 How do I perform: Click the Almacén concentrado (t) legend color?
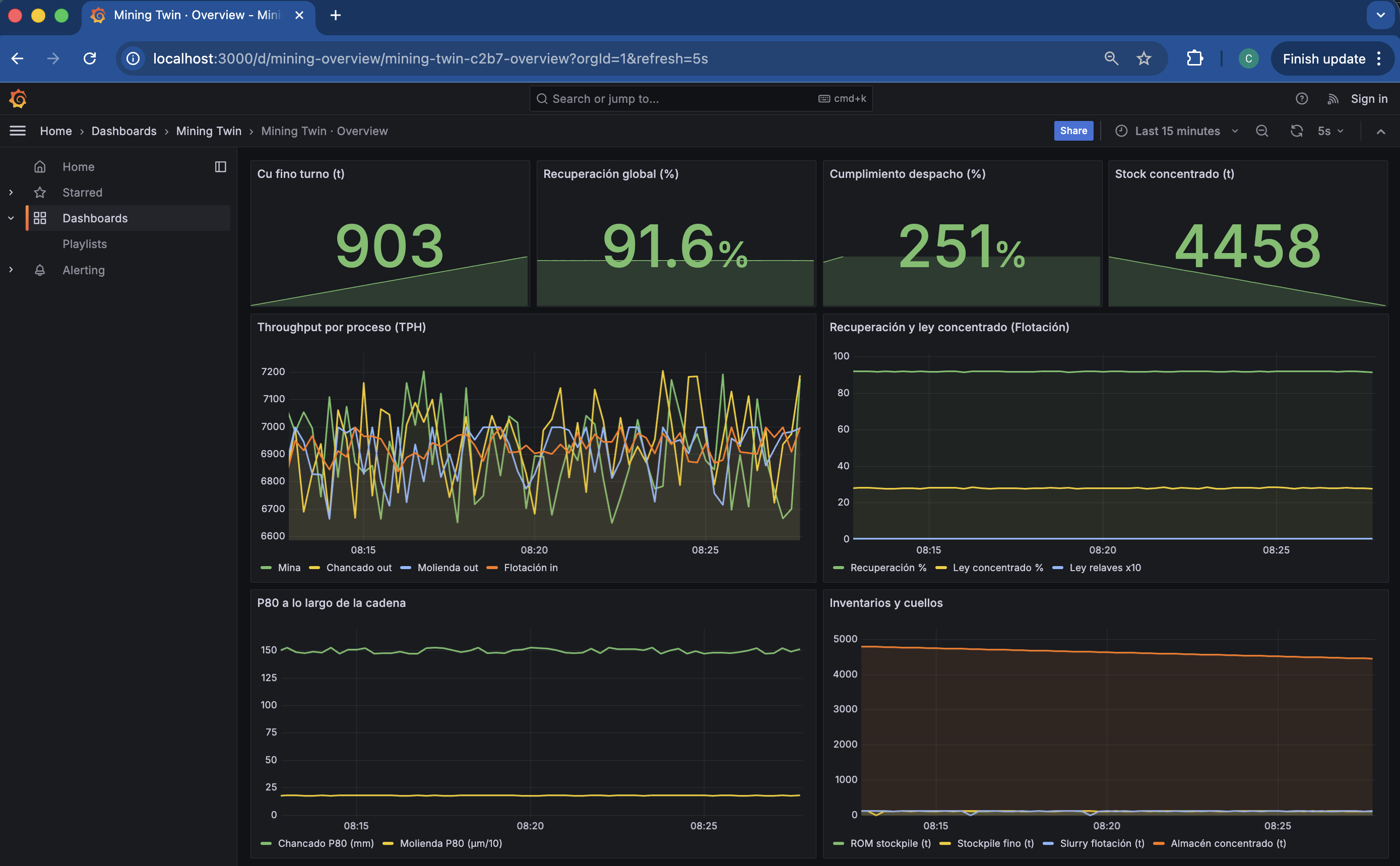coord(1159,844)
